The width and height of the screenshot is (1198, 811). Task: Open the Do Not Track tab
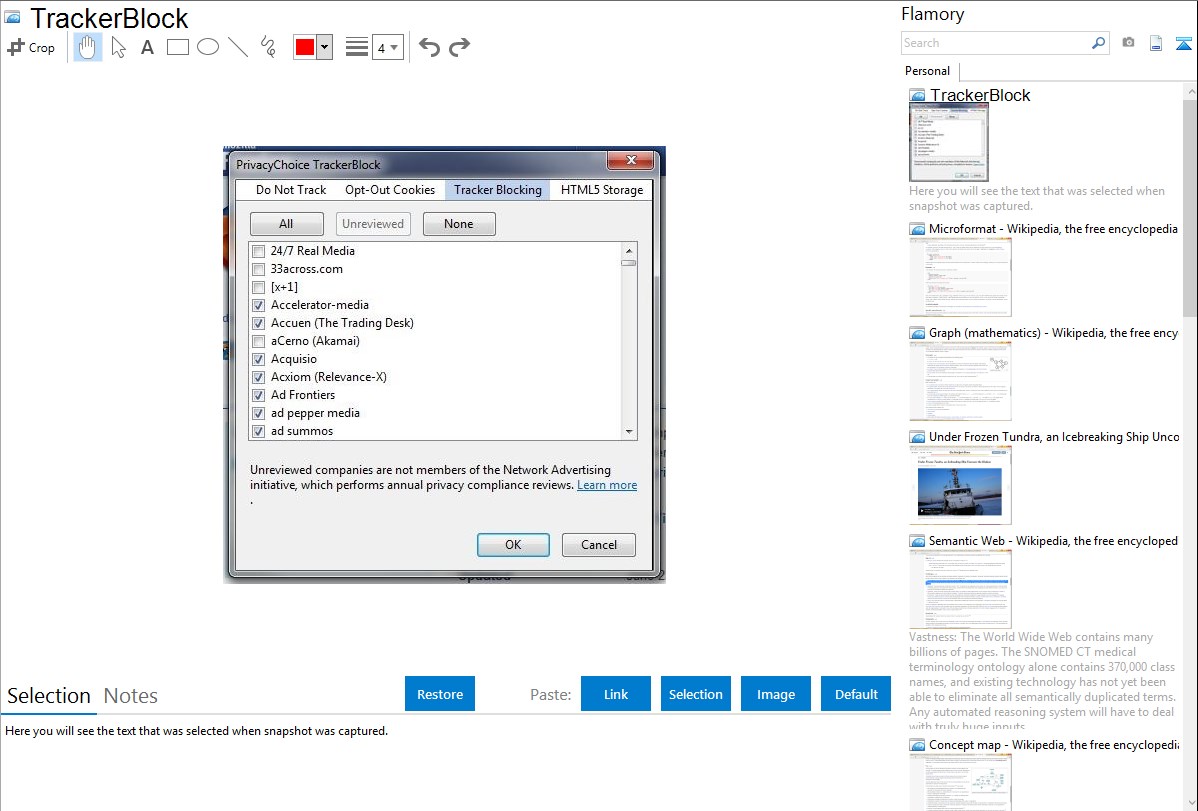[290, 190]
